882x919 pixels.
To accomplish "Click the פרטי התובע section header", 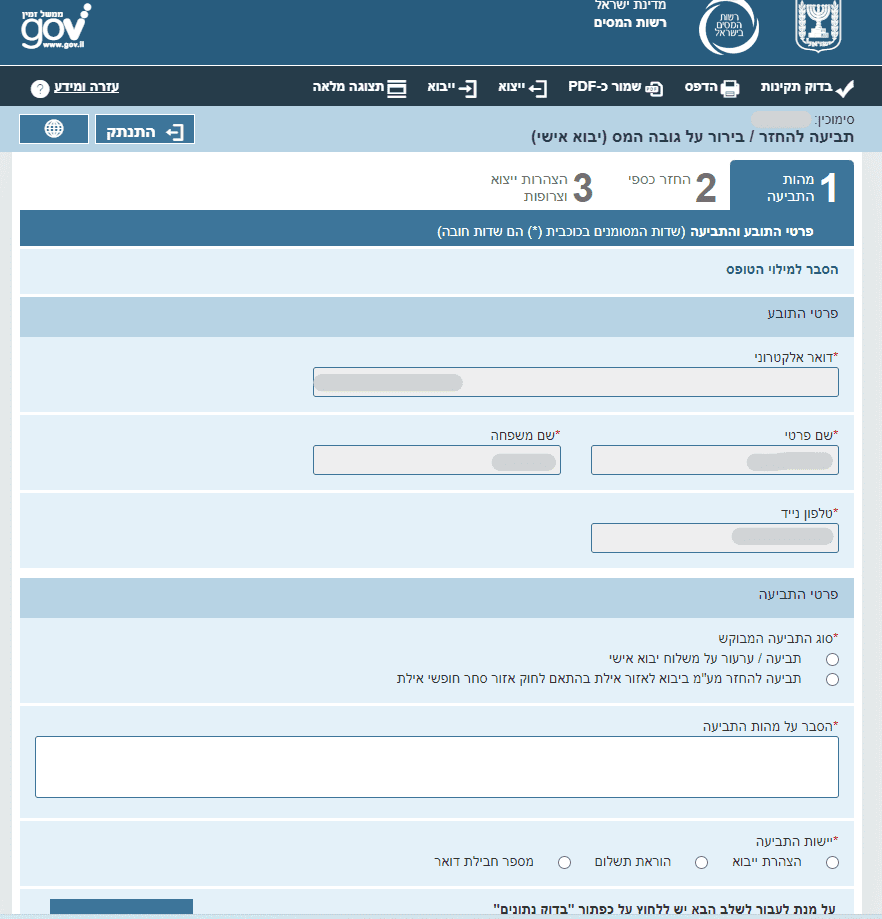I will 437,316.
